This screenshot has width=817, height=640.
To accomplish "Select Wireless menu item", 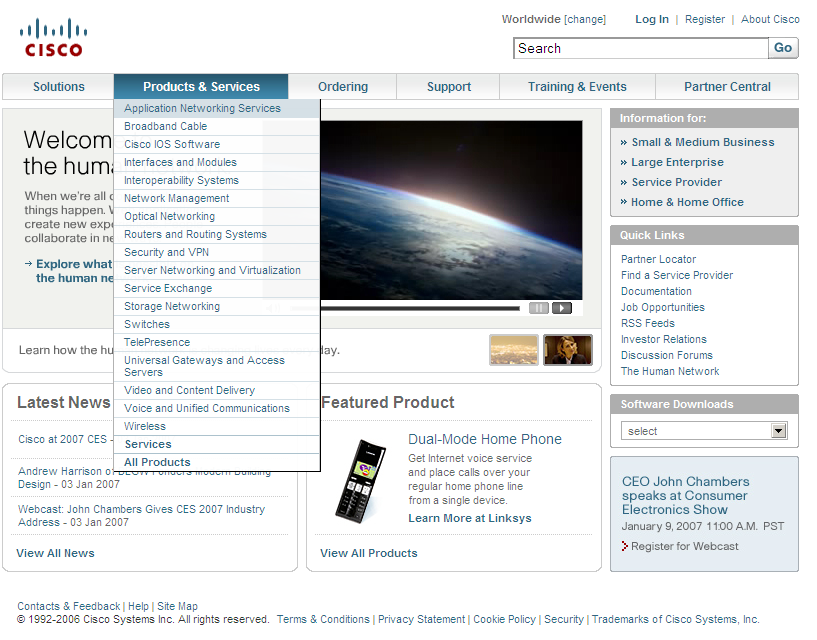I will (217, 426).
